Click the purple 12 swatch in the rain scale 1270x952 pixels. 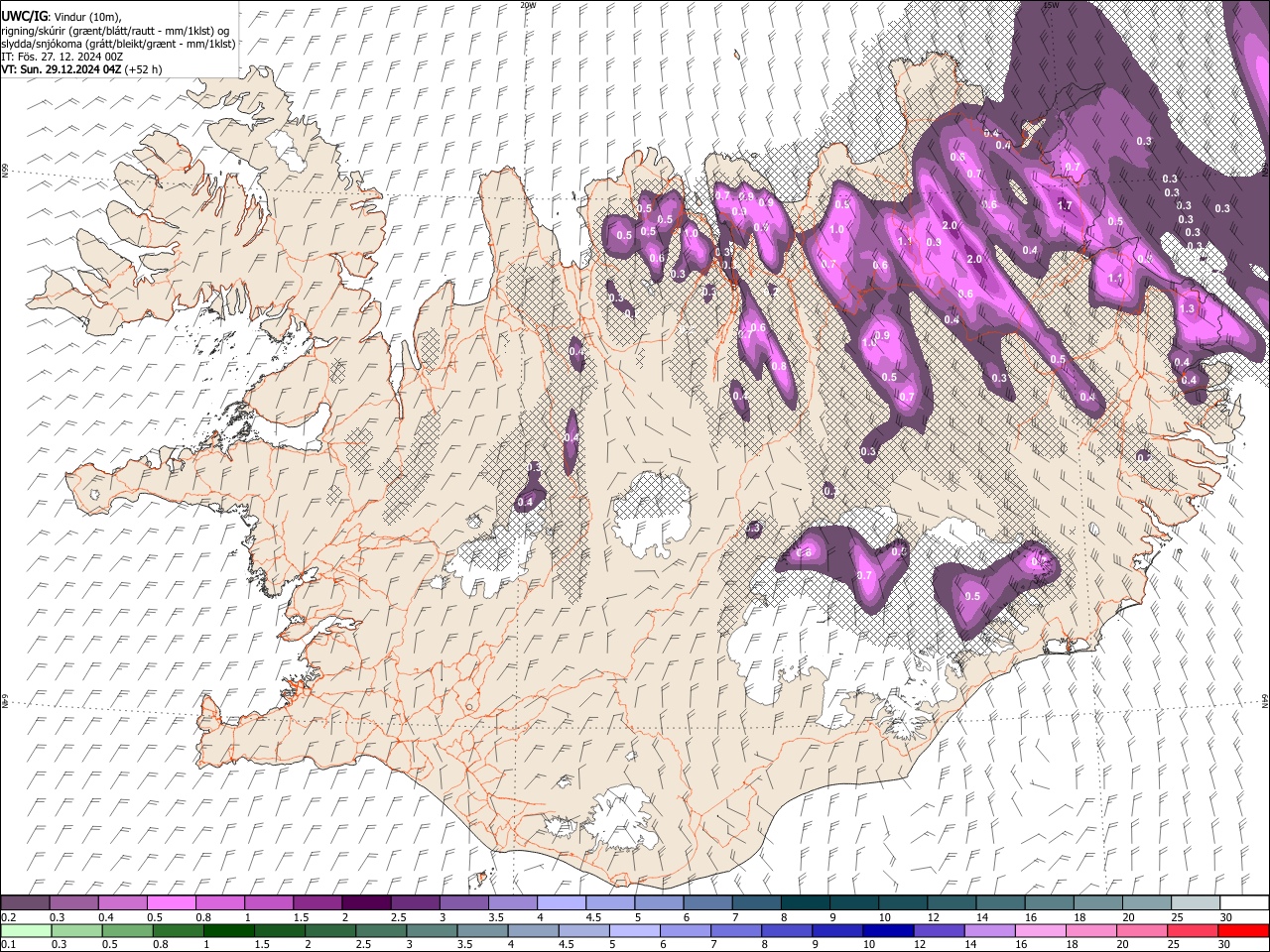940,930
